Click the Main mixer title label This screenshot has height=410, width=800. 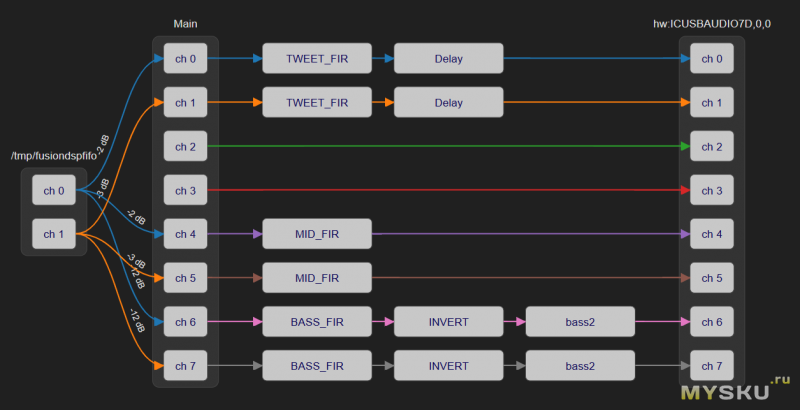click(x=185, y=23)
